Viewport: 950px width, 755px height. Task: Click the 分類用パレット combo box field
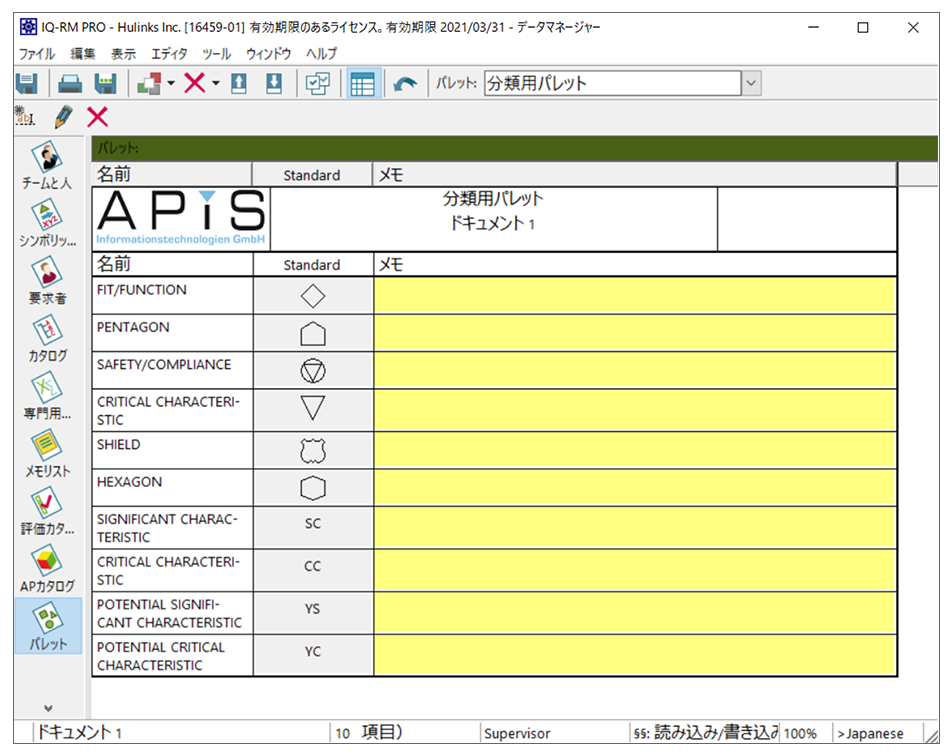pyautogui.click(x=613, y=84)
